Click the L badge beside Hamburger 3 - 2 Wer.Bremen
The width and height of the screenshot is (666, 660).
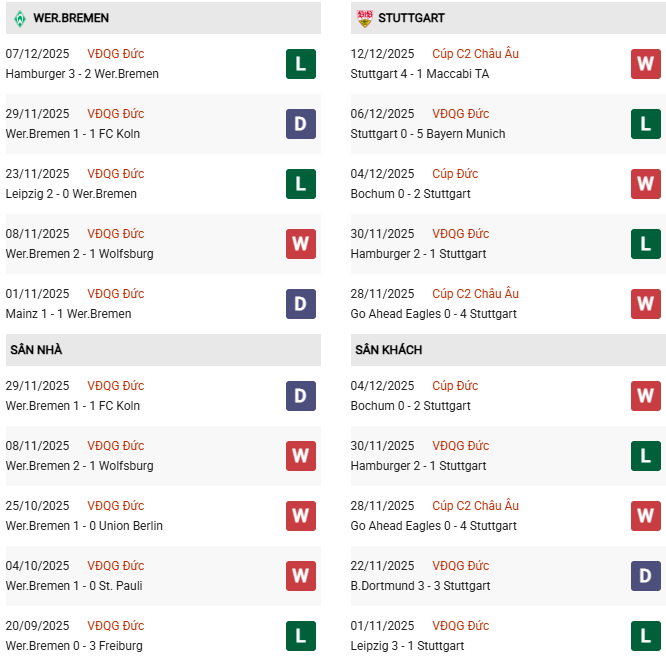click(300, 64)
